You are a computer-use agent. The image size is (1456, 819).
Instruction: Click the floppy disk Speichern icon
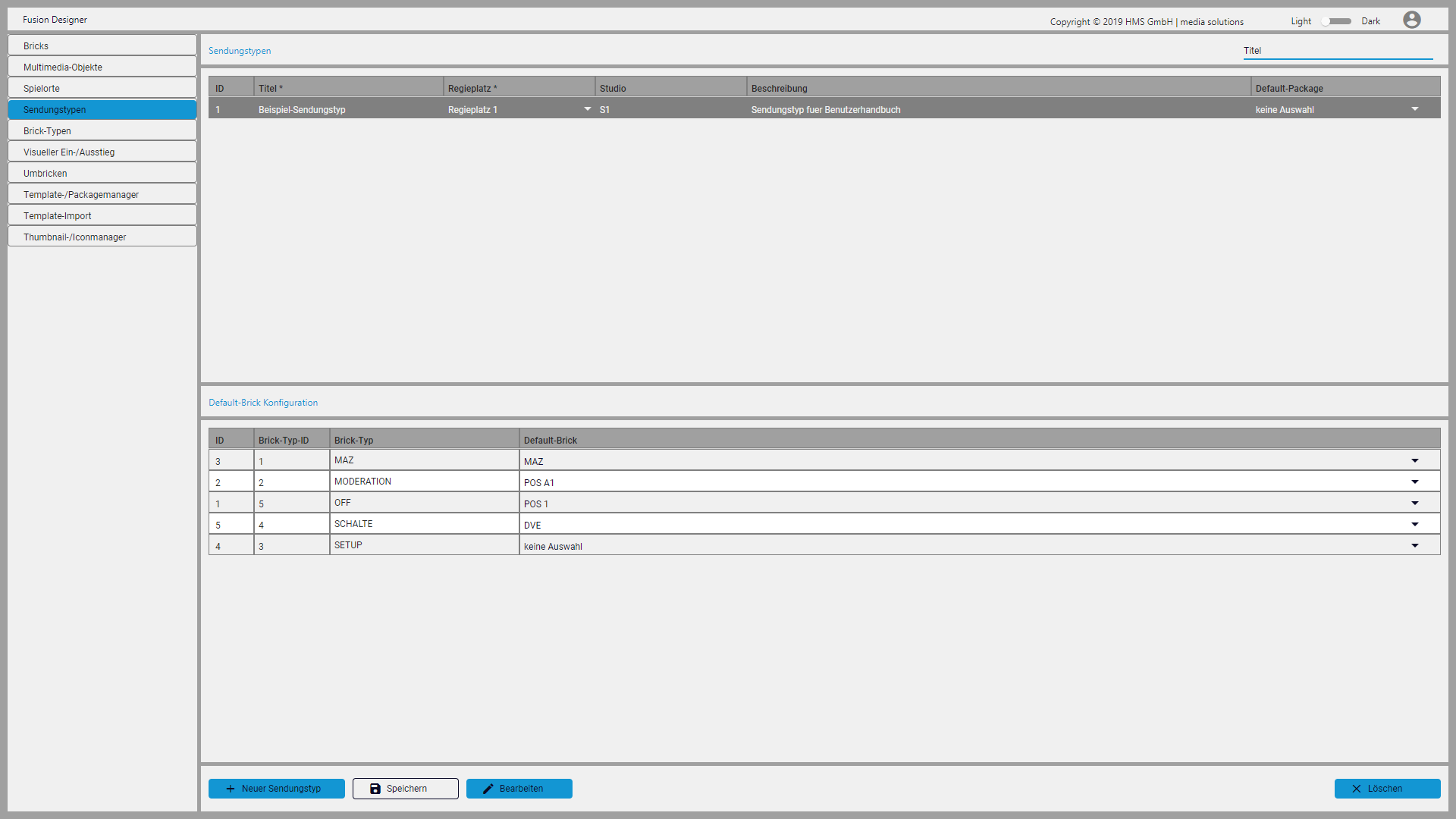[x=375, y=789]
